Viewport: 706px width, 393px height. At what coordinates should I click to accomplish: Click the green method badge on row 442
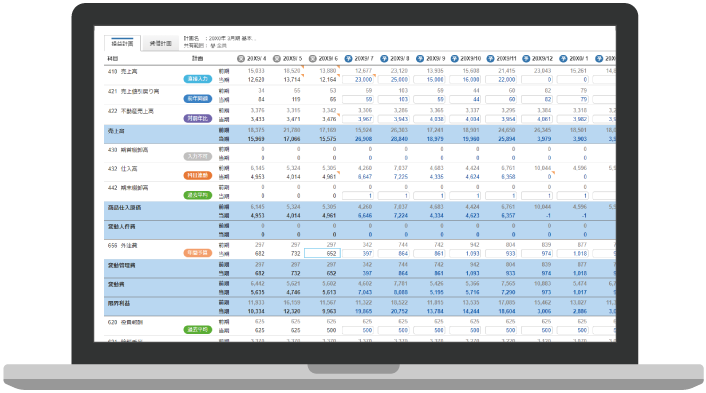click(198, 195)
